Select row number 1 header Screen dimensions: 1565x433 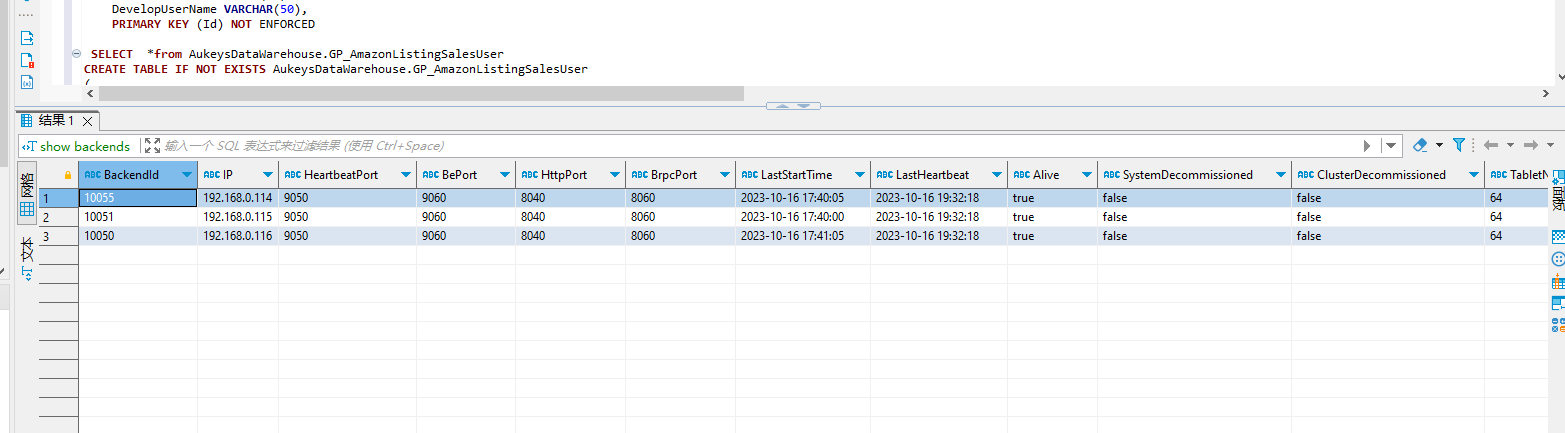(59, 198)
